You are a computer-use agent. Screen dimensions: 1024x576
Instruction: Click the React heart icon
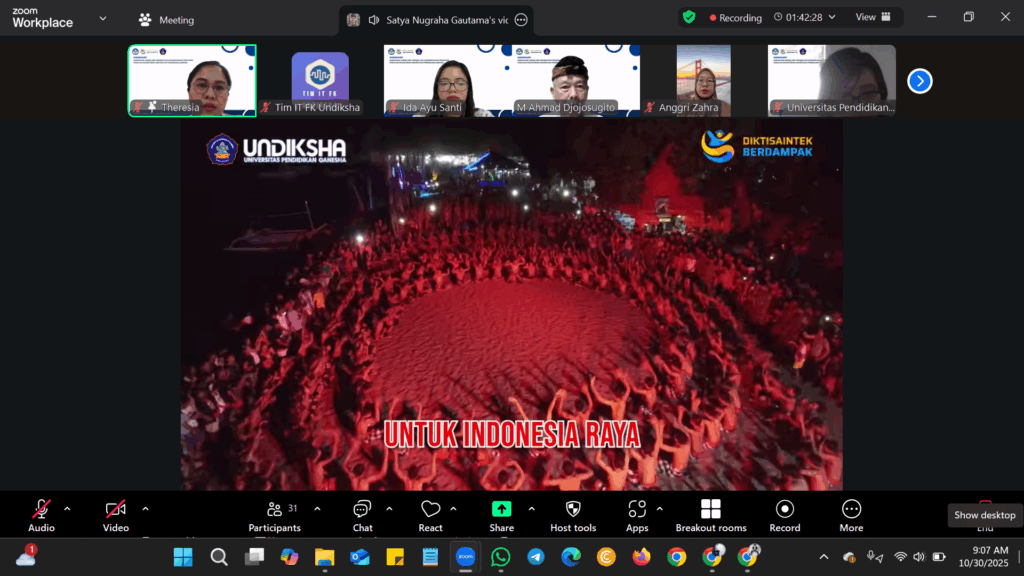click(430, 514)
